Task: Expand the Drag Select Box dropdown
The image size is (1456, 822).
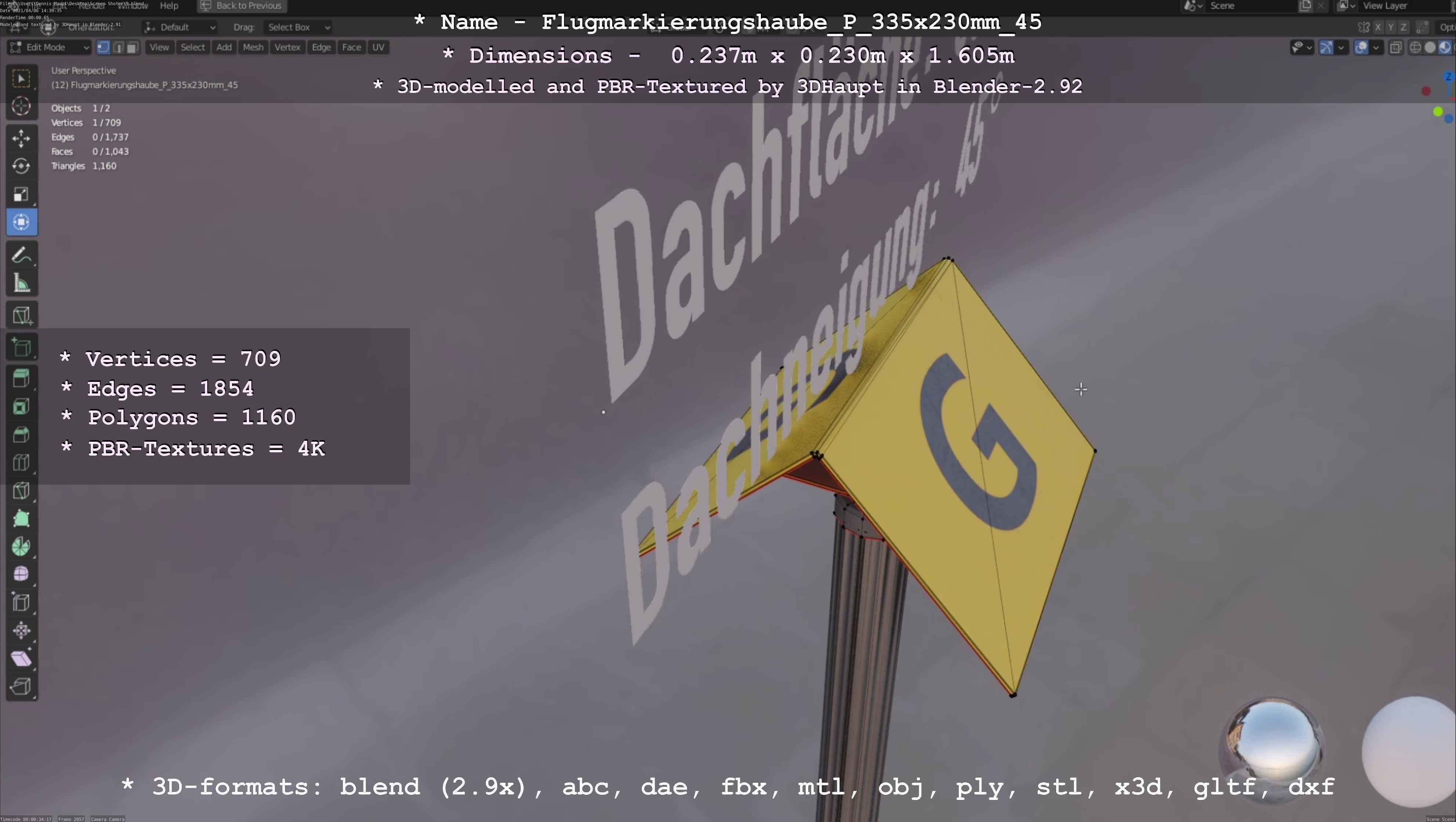Action: [297, 27]
